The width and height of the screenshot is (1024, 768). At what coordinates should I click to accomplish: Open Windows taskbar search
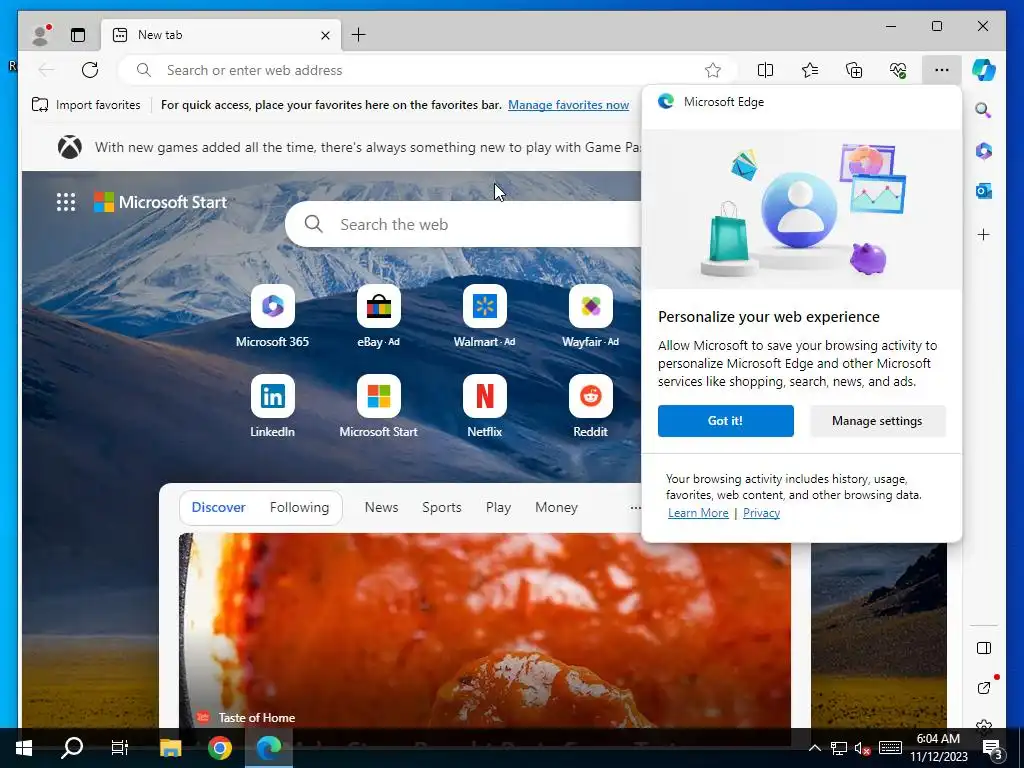[x=72, y=748]
